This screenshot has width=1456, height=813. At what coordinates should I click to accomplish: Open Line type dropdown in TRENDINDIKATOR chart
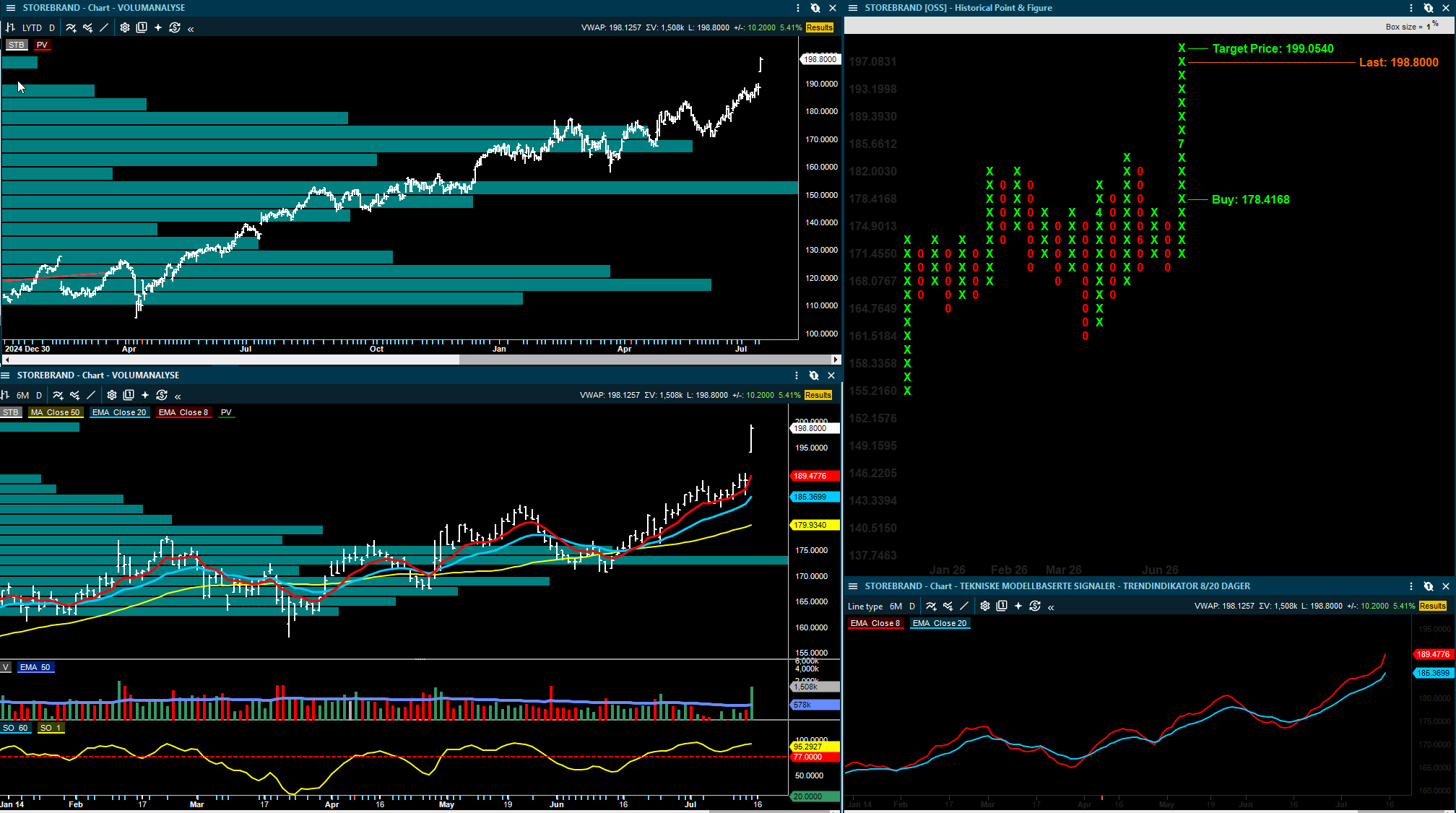pyautogui.click(x=865, y=607)
